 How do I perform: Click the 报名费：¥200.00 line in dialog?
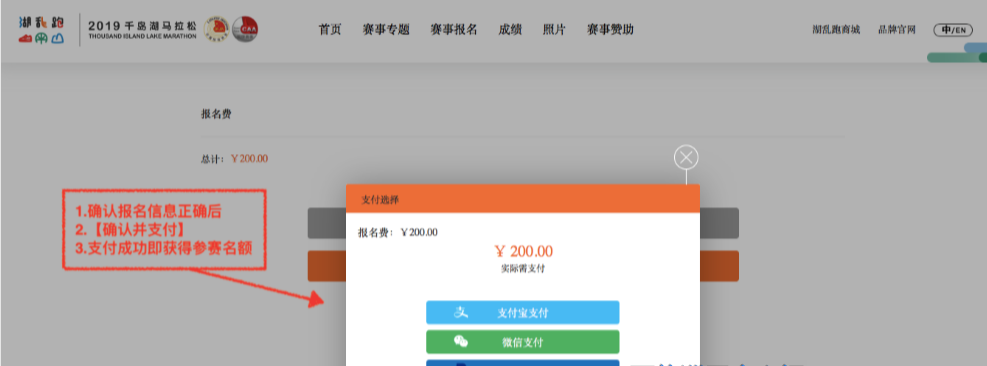[x=398, y=232]
